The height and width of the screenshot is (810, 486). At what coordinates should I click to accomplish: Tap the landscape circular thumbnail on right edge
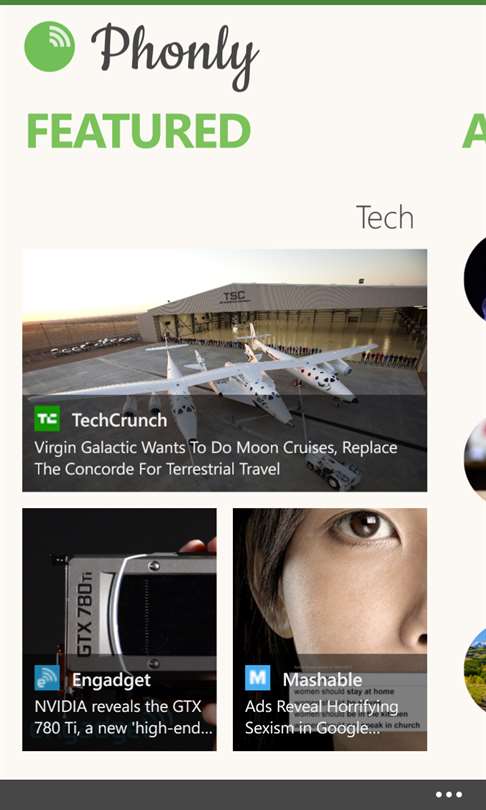475,669
